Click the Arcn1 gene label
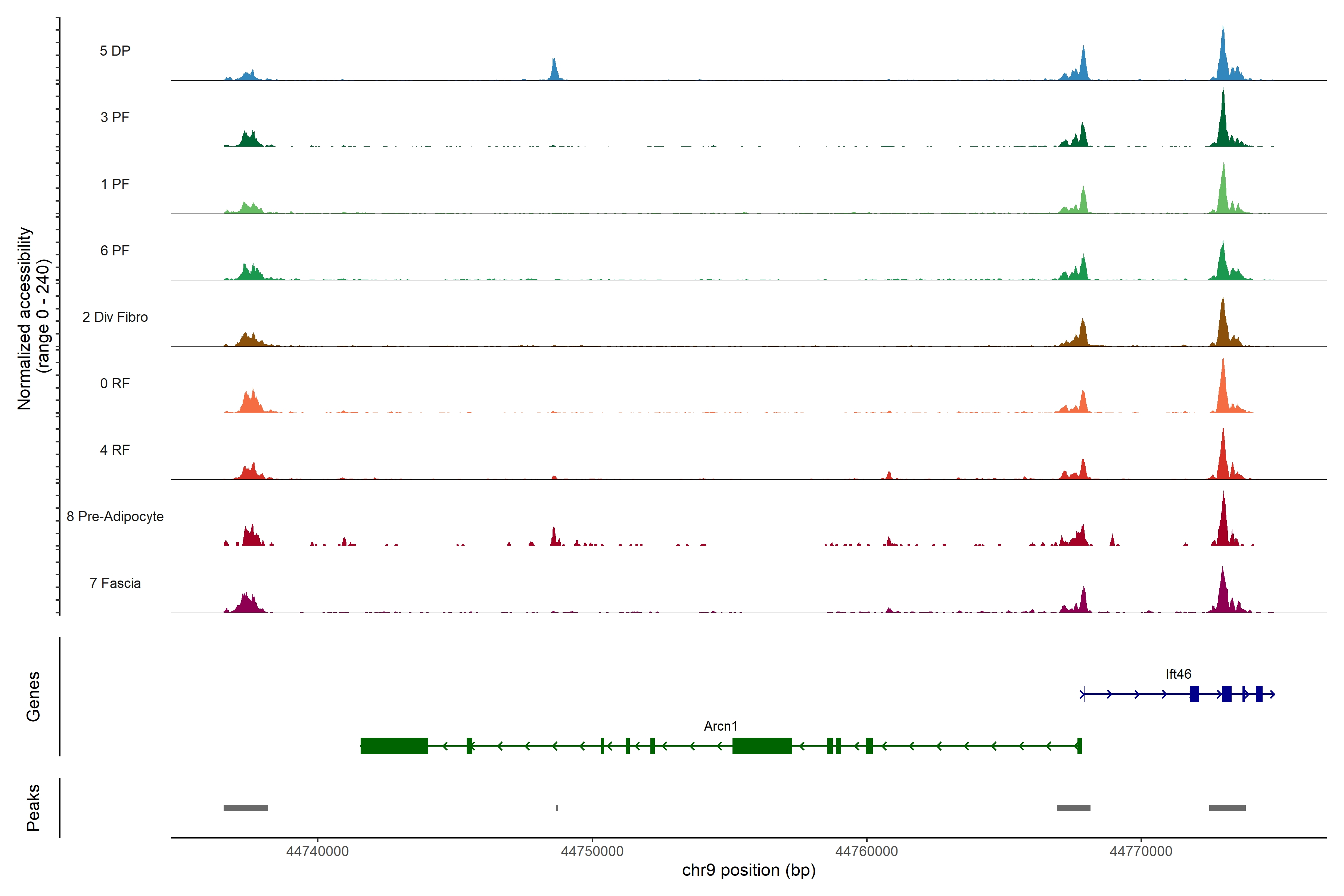Screen dimensions: 1344x896 point(721,726)
